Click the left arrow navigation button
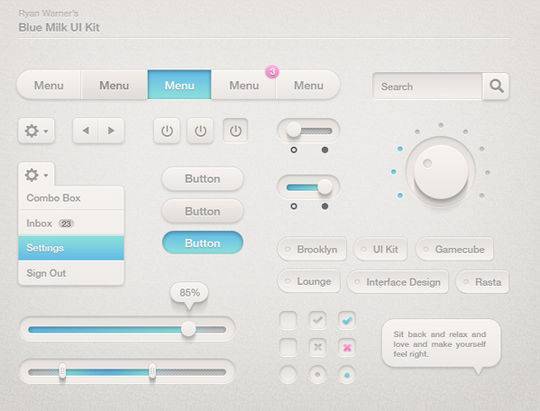The height and width of the screenshot is (411, 540). point(86,131)
